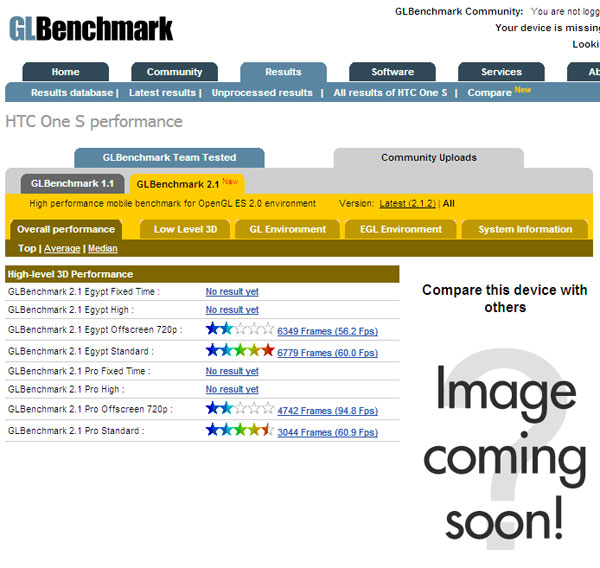Open the Community navigation tab
This screenshot has width=600, height=568.
(174, 72)
